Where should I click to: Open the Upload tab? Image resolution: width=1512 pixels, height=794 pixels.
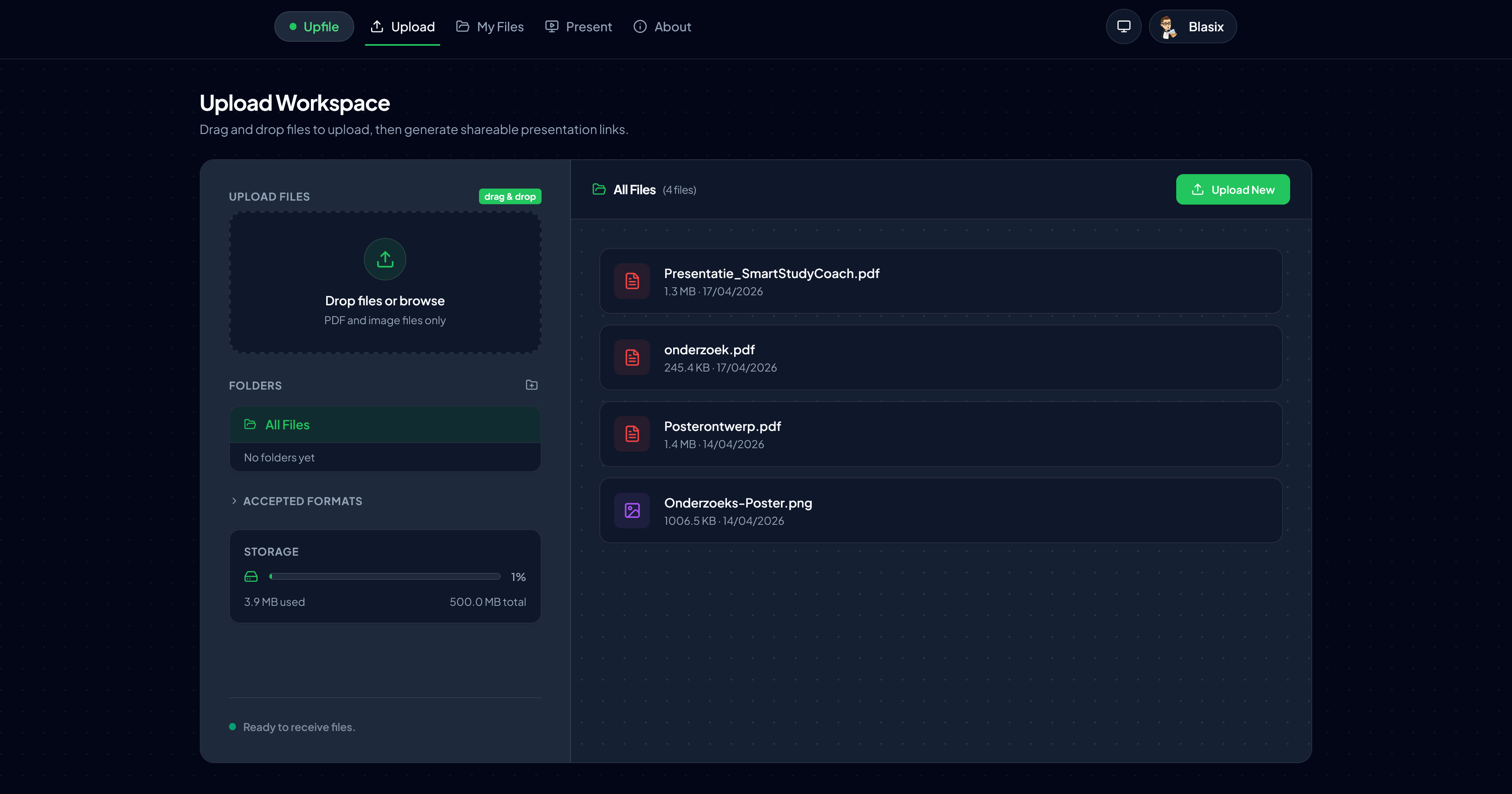point(403,26)
